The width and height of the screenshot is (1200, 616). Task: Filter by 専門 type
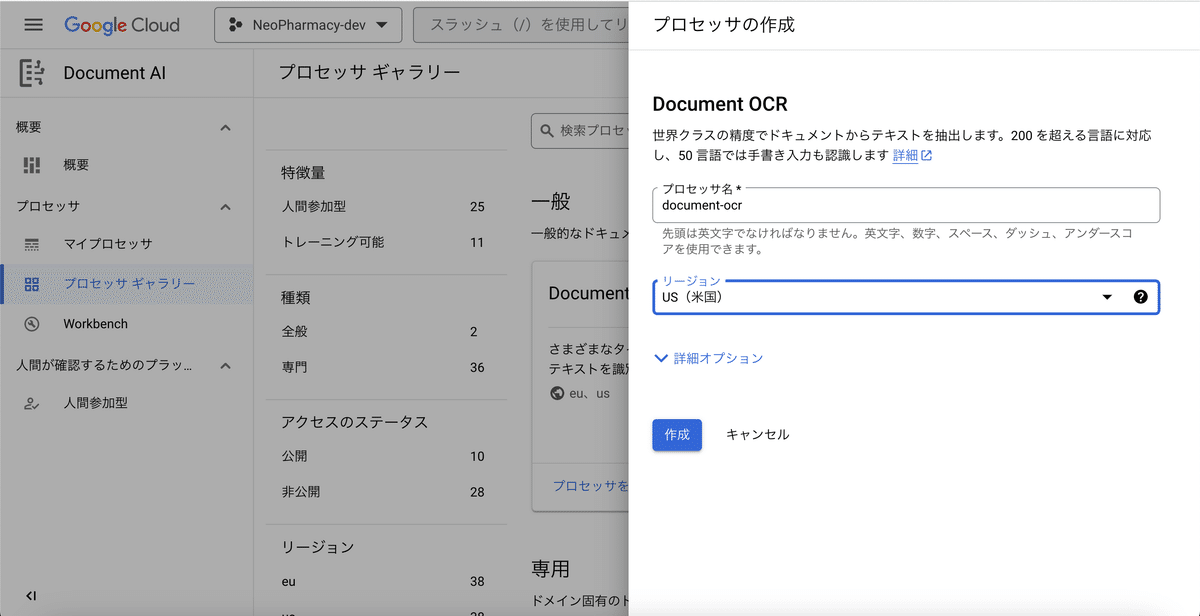[x=382, y=367]
